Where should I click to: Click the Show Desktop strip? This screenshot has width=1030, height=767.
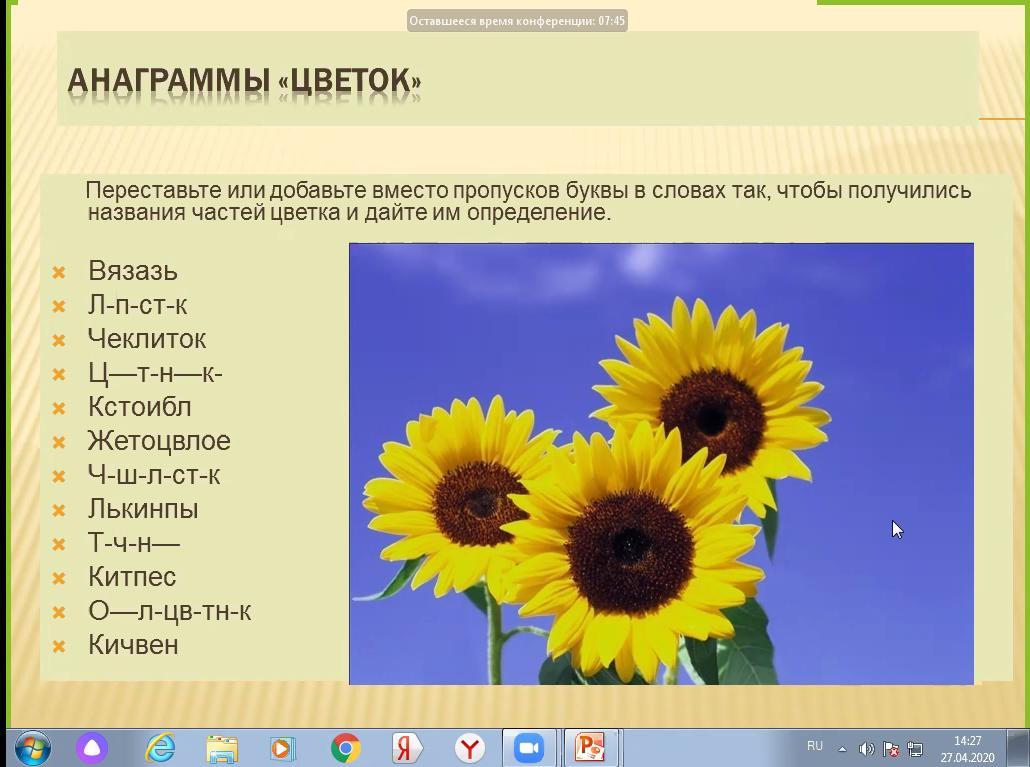[x=1018, y=748]
